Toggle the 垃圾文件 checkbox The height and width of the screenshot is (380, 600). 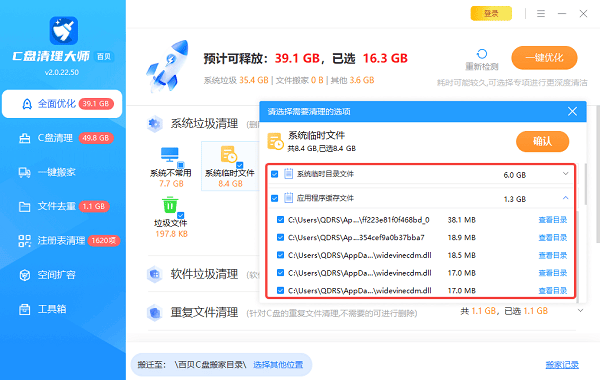coord(181,215)
